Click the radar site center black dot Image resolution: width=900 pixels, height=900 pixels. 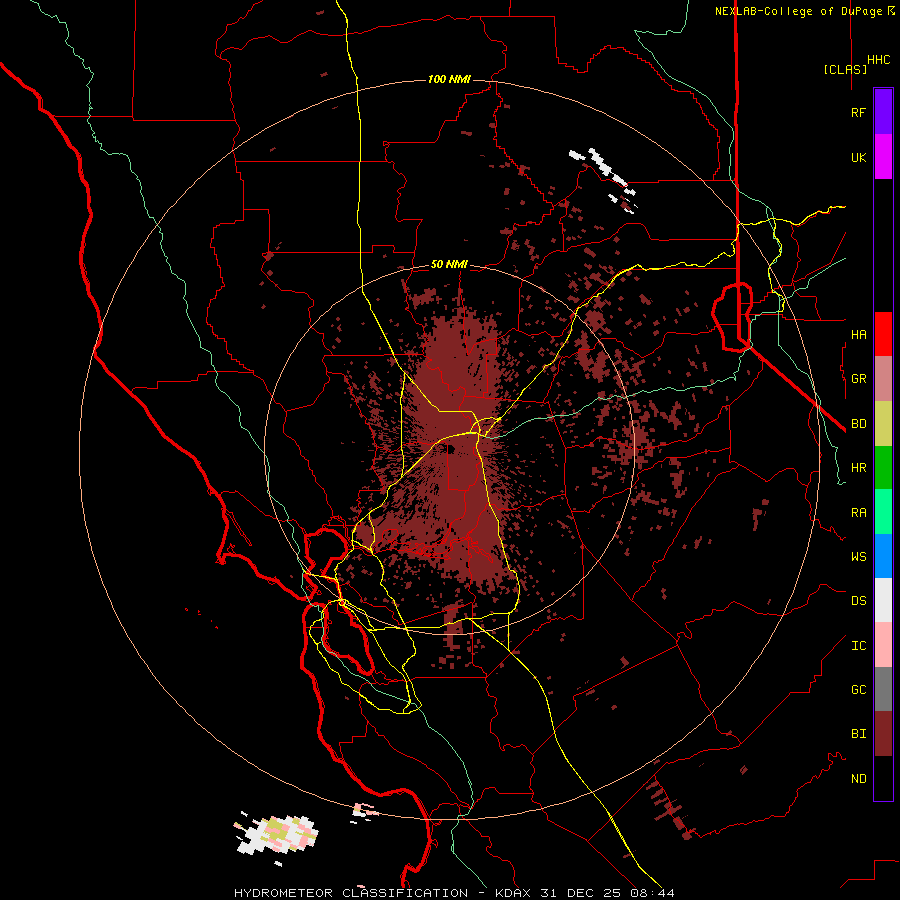pyautogui.click(x=451, y=449)
